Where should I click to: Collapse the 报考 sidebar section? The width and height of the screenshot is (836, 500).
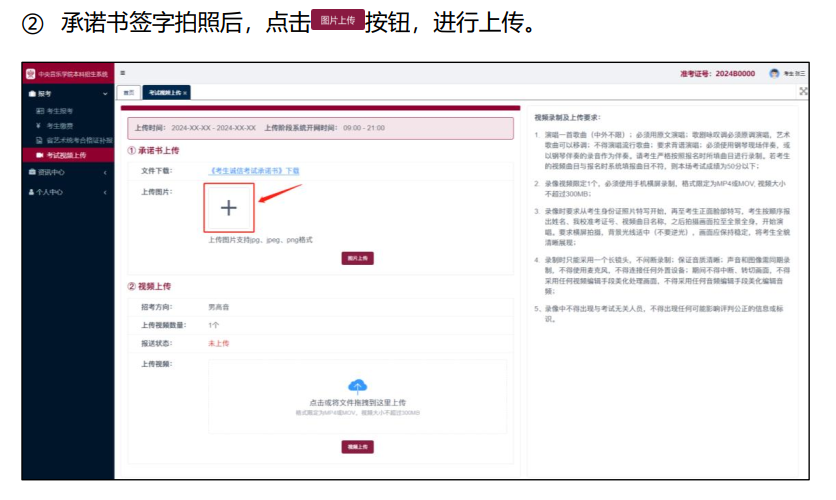pos(106,93)
